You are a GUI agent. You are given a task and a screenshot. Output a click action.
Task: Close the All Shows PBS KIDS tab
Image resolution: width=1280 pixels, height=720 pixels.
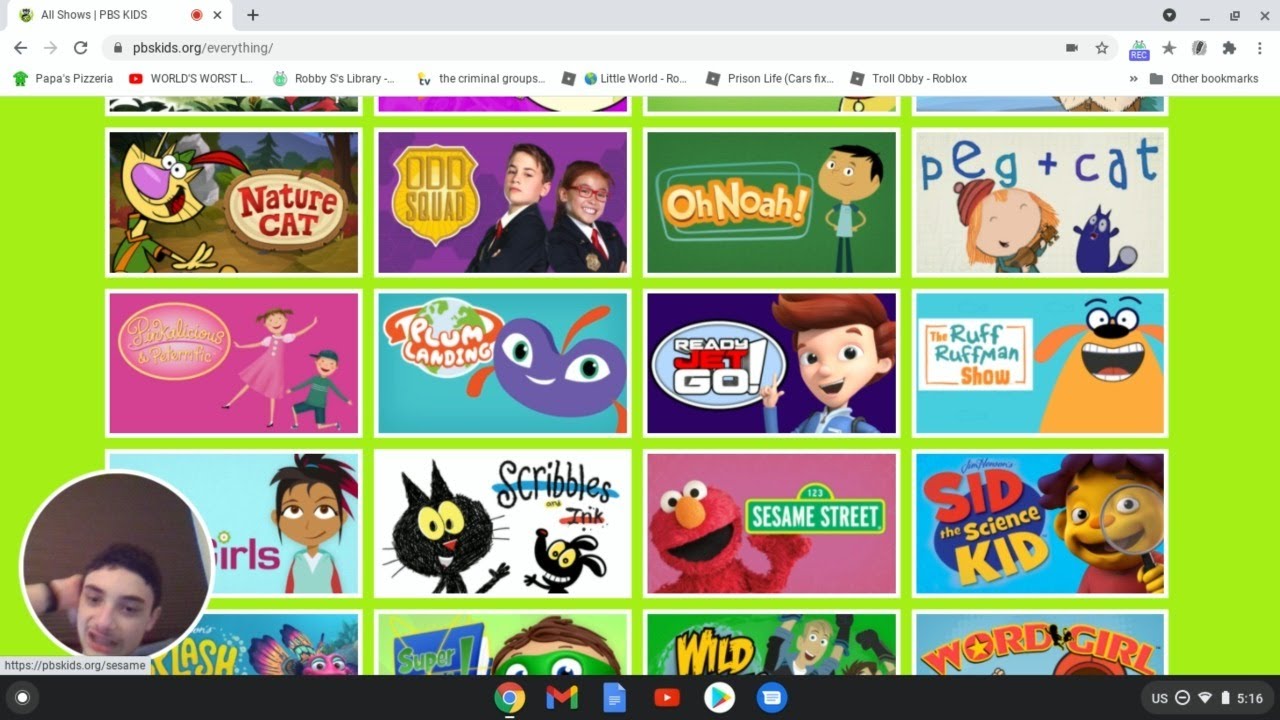[x=217, y=15]
